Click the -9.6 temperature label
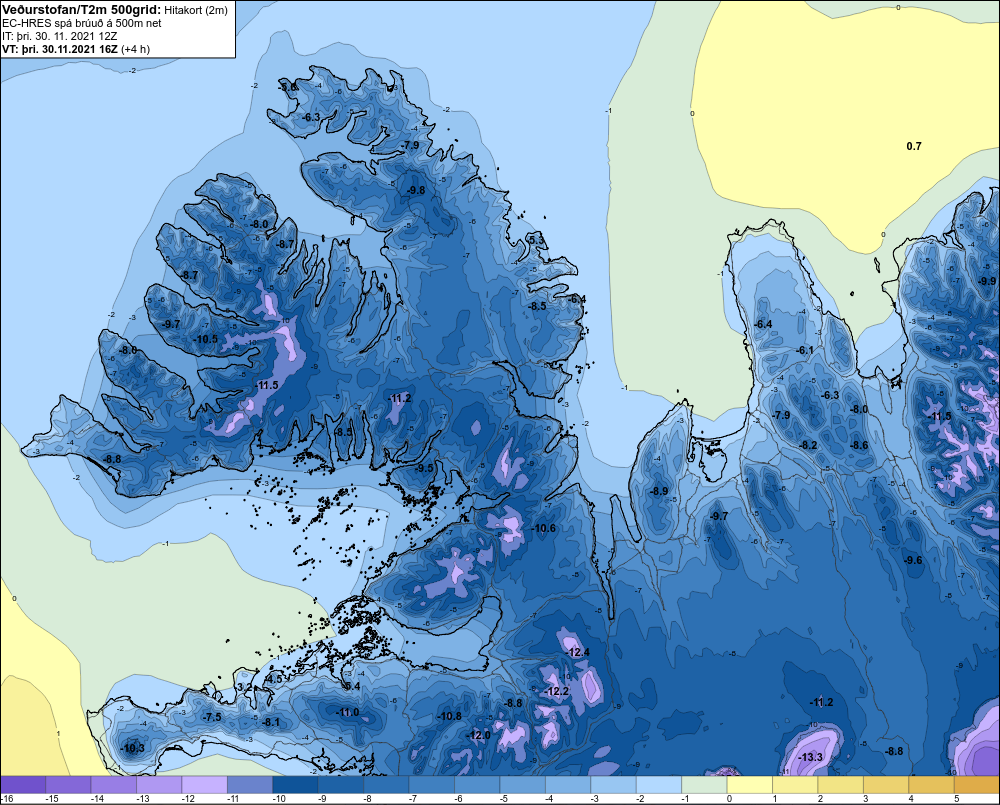The height and width of the screenshot is (805, 1000). point(913,560)
